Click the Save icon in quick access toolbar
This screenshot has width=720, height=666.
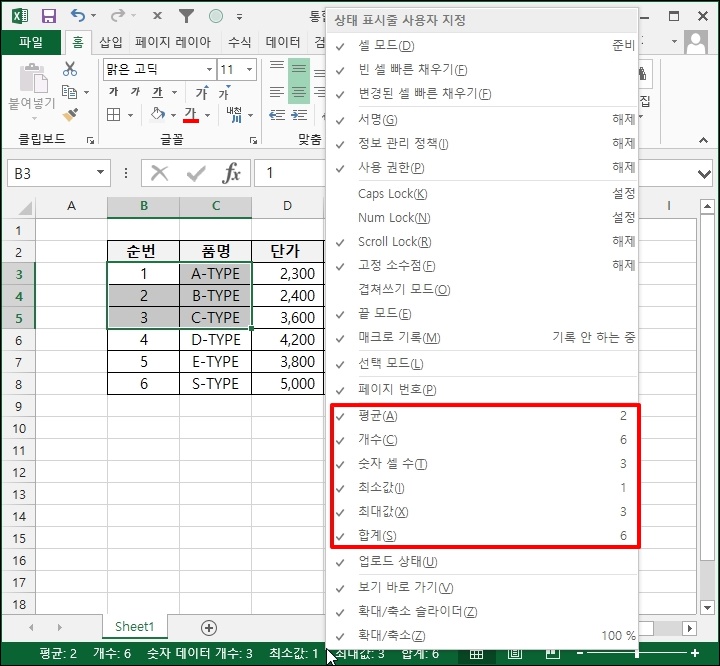[x=49, y=16]
